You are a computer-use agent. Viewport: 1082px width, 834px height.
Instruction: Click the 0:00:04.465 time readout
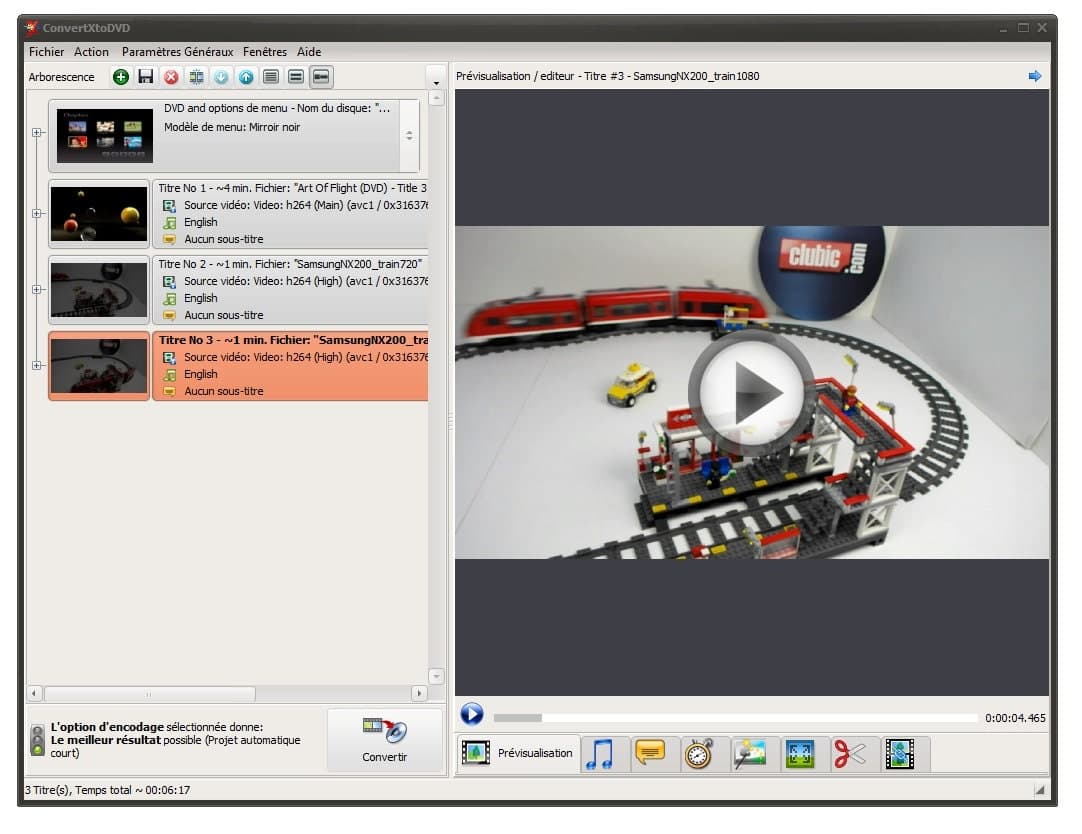[x=1015, y=718]
